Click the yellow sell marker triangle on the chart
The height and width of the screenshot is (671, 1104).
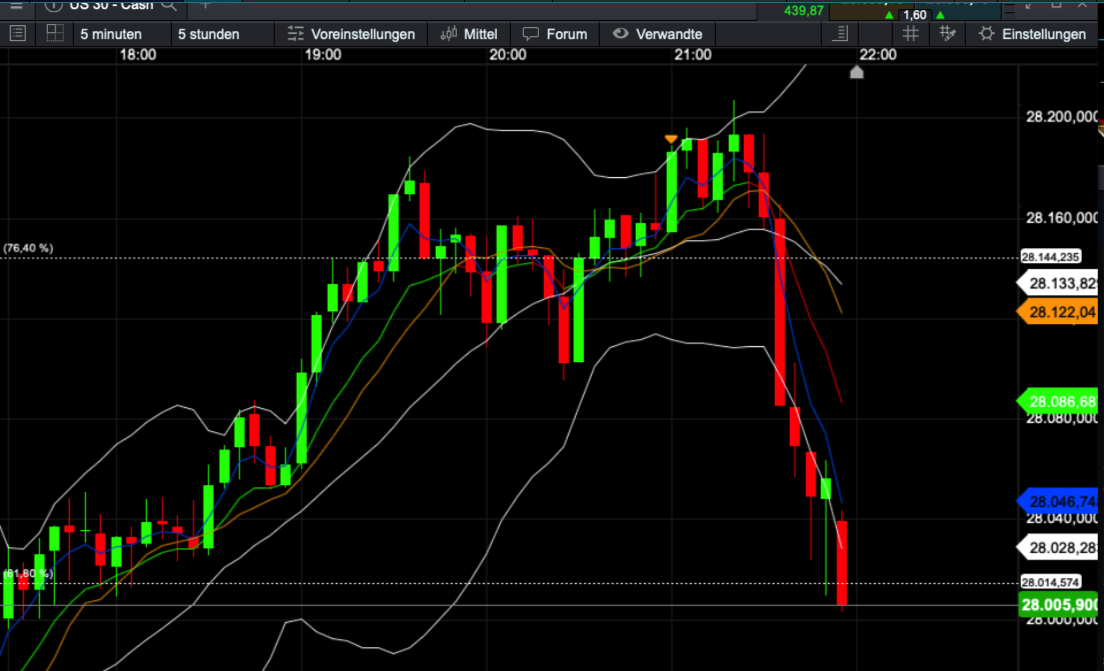click(x=671, y=138)
